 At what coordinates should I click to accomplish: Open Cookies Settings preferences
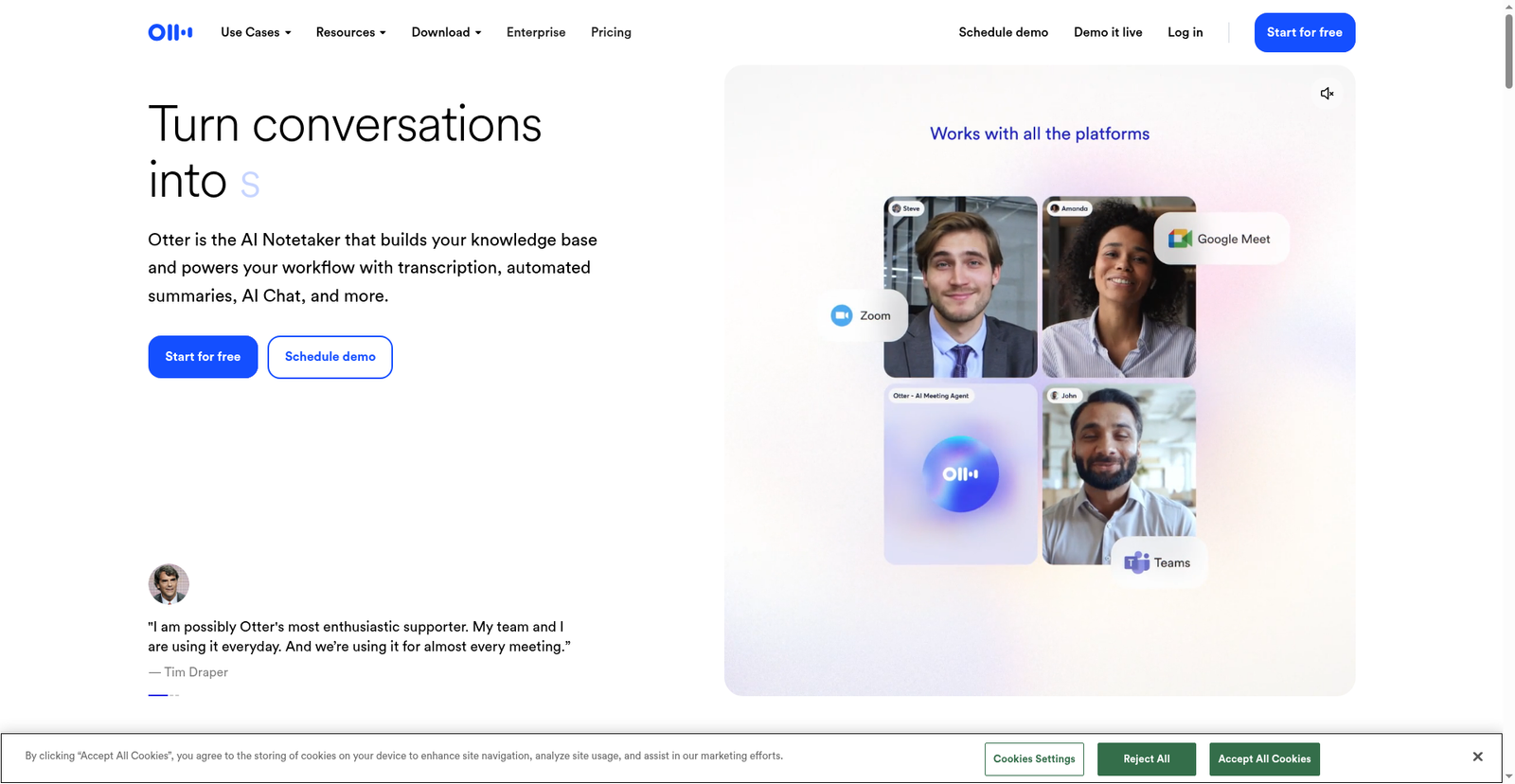(x=1034, y=759)
